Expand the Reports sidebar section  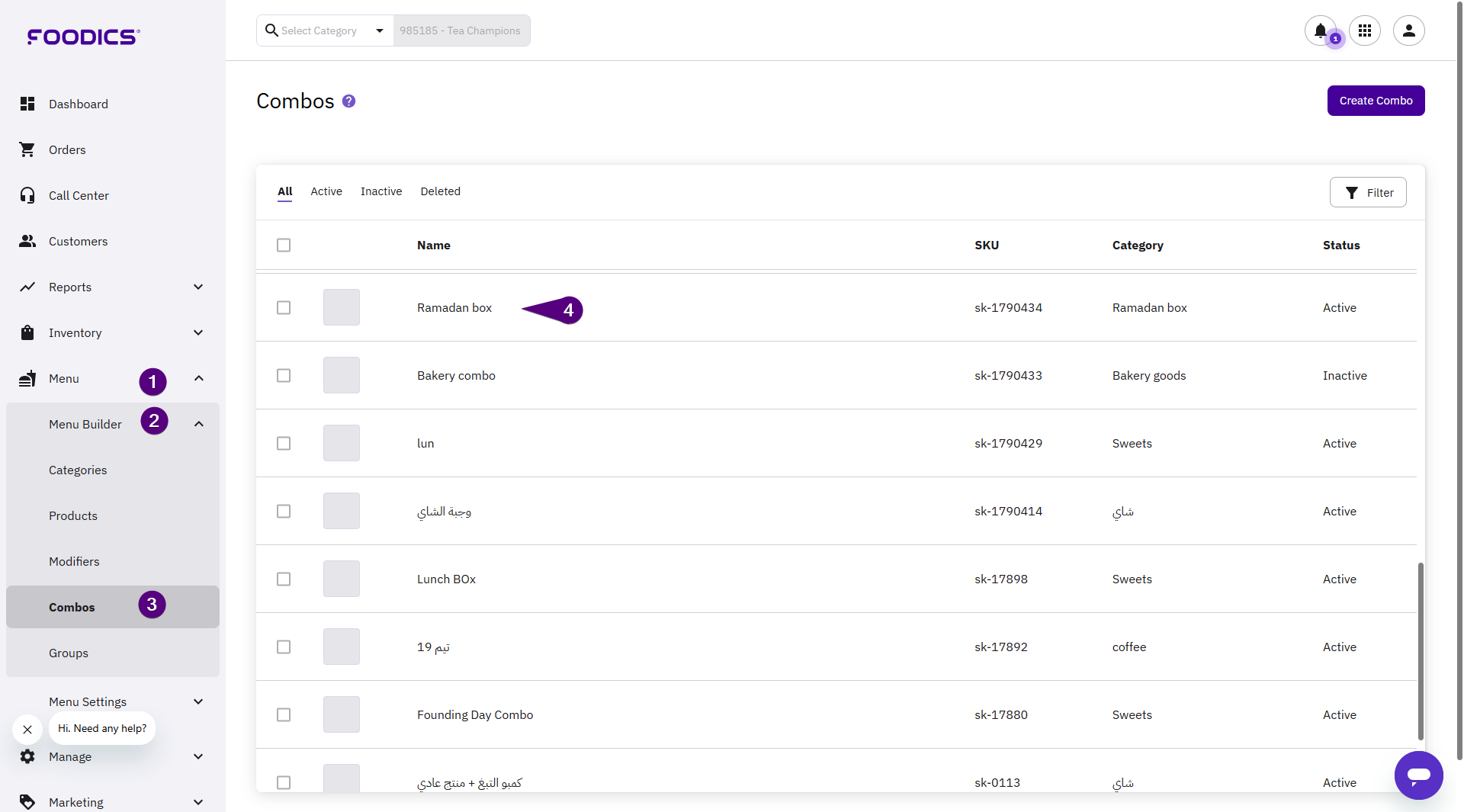198,287
